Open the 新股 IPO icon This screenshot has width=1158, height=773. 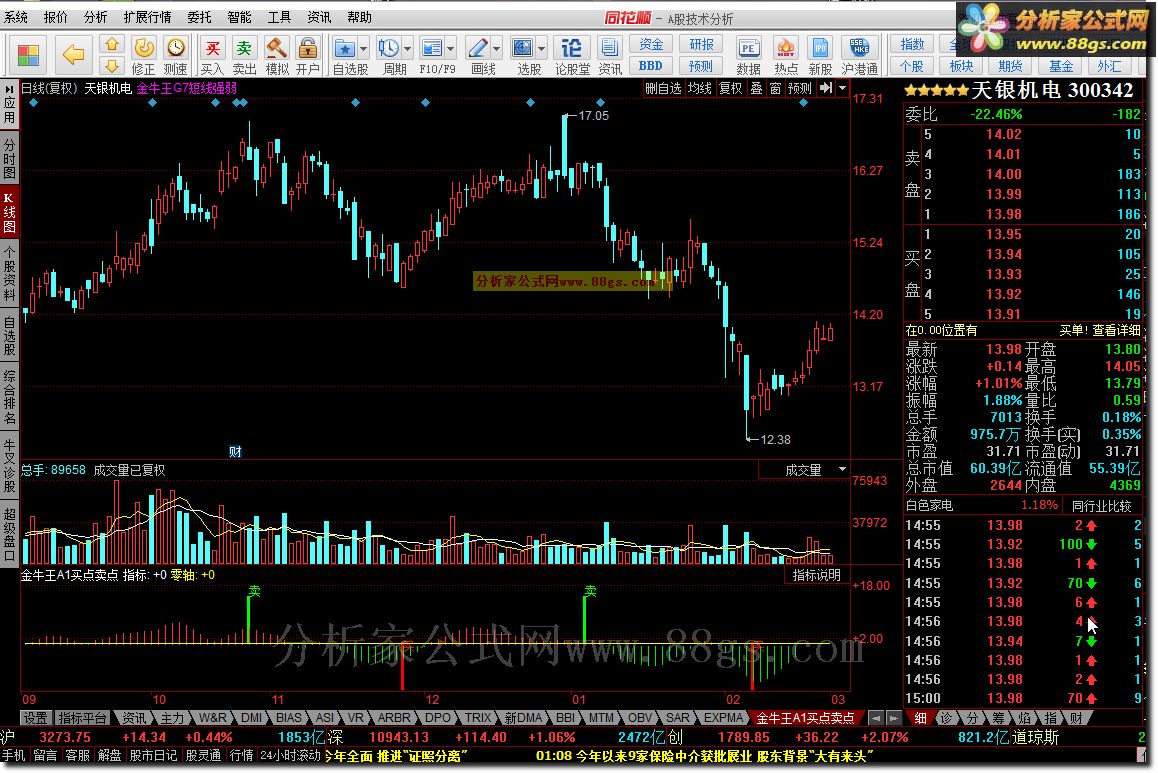820,55
